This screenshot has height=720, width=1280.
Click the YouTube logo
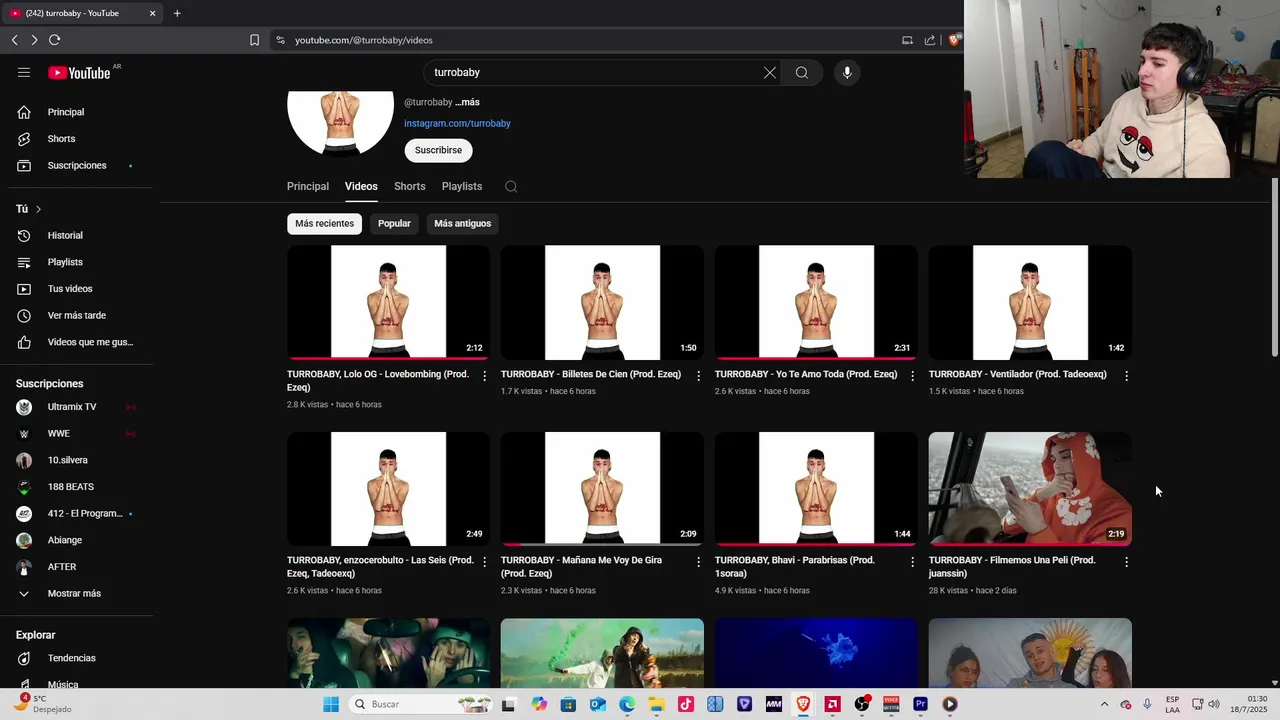pyautogui.click(x=79, y=72)
